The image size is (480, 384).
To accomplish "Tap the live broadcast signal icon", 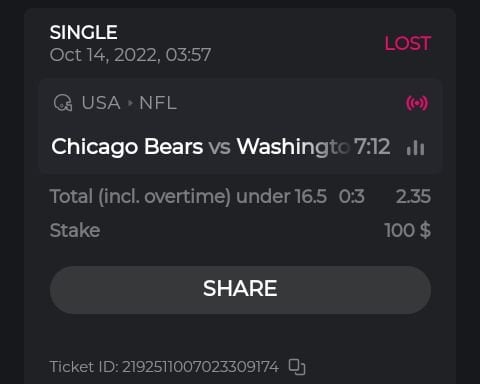I will (417, 103).
